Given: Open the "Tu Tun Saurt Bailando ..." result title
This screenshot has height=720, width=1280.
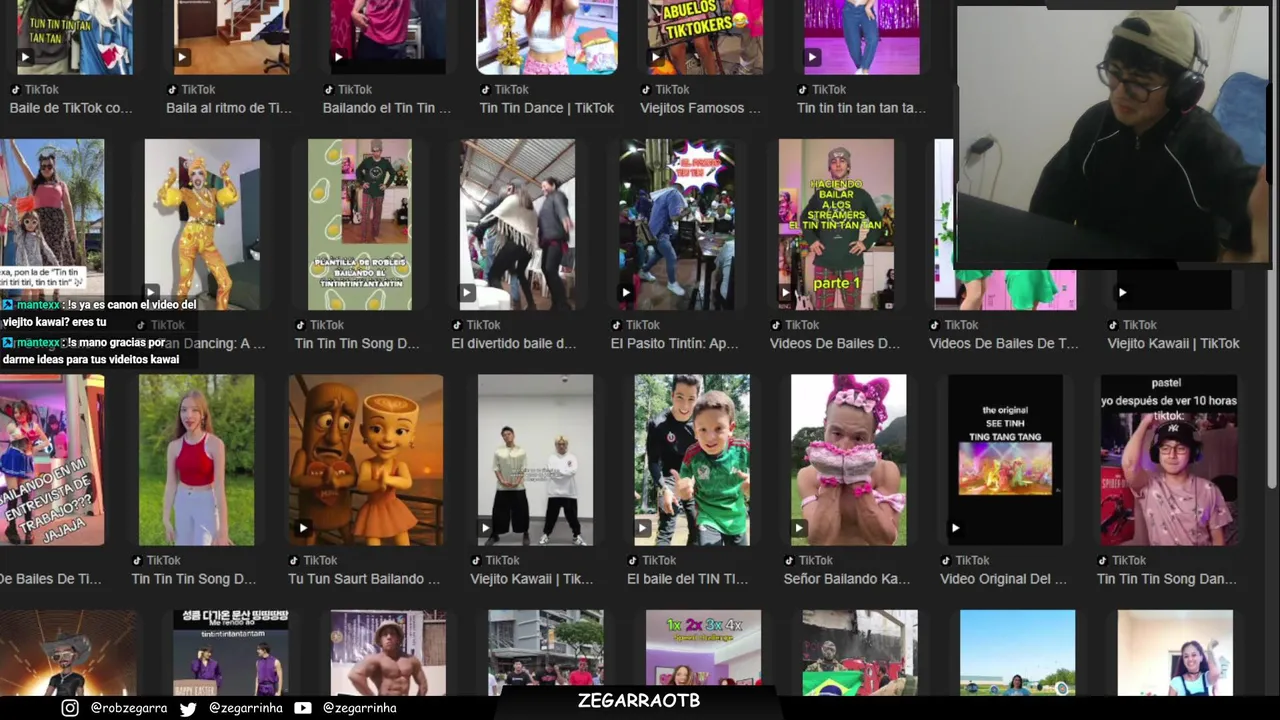Looking at the screenshot, I should pos(364,579).
